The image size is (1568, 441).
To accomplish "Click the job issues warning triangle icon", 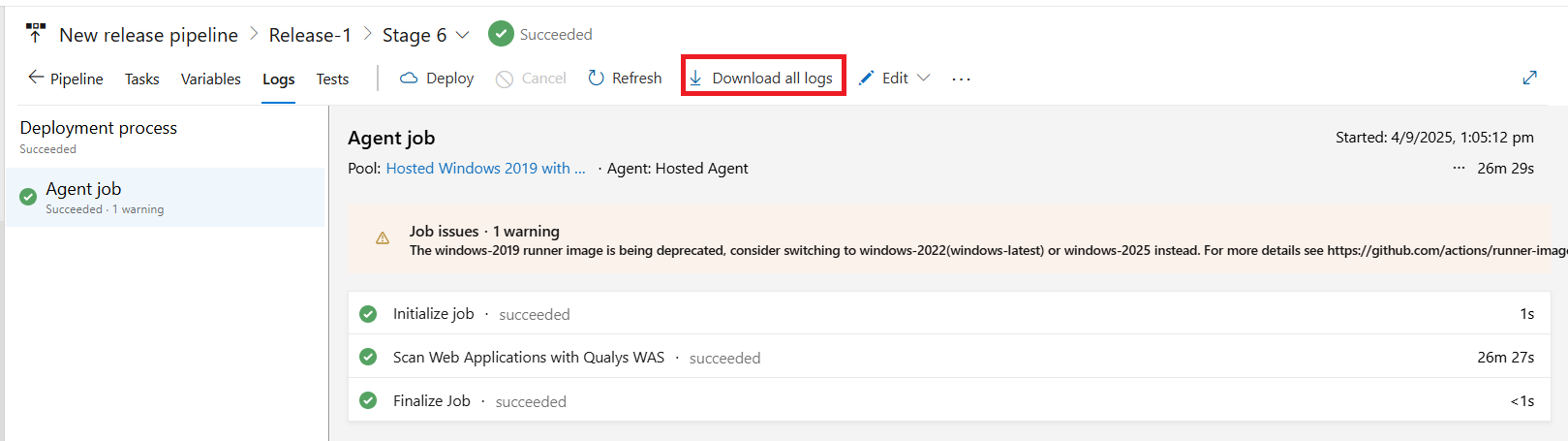I will pos(383,238).
